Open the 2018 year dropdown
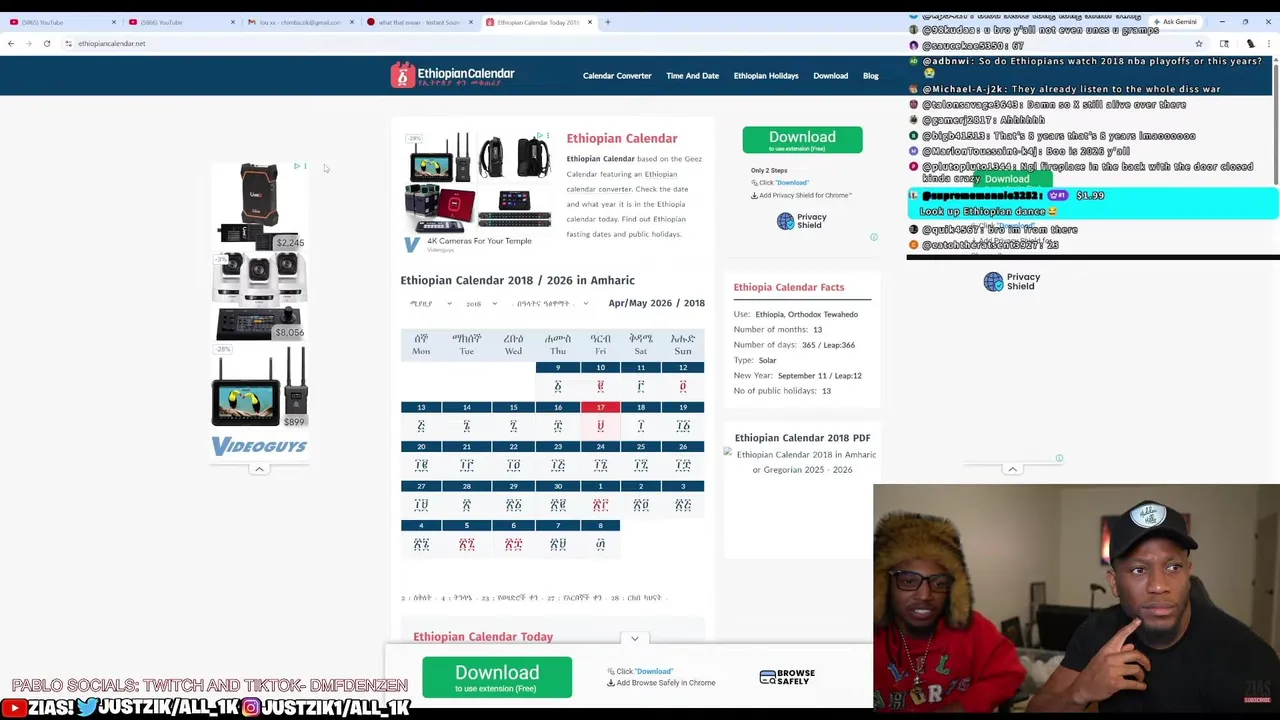The width and height of the screenshot is (1280, 720). [481, 304]
